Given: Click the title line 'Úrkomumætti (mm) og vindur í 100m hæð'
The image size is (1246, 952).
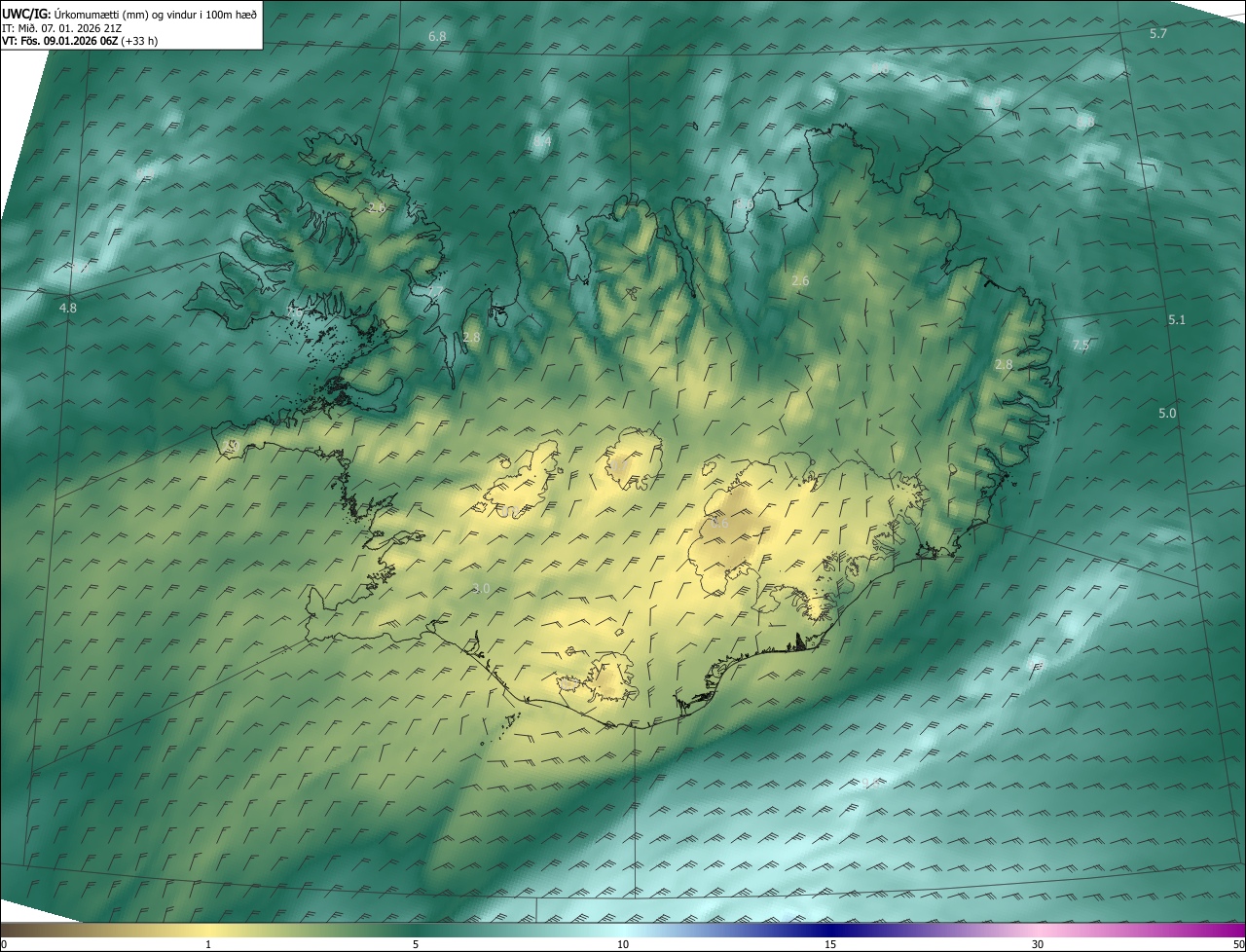Looking at the screenshot, I should [x=155, y=14].
